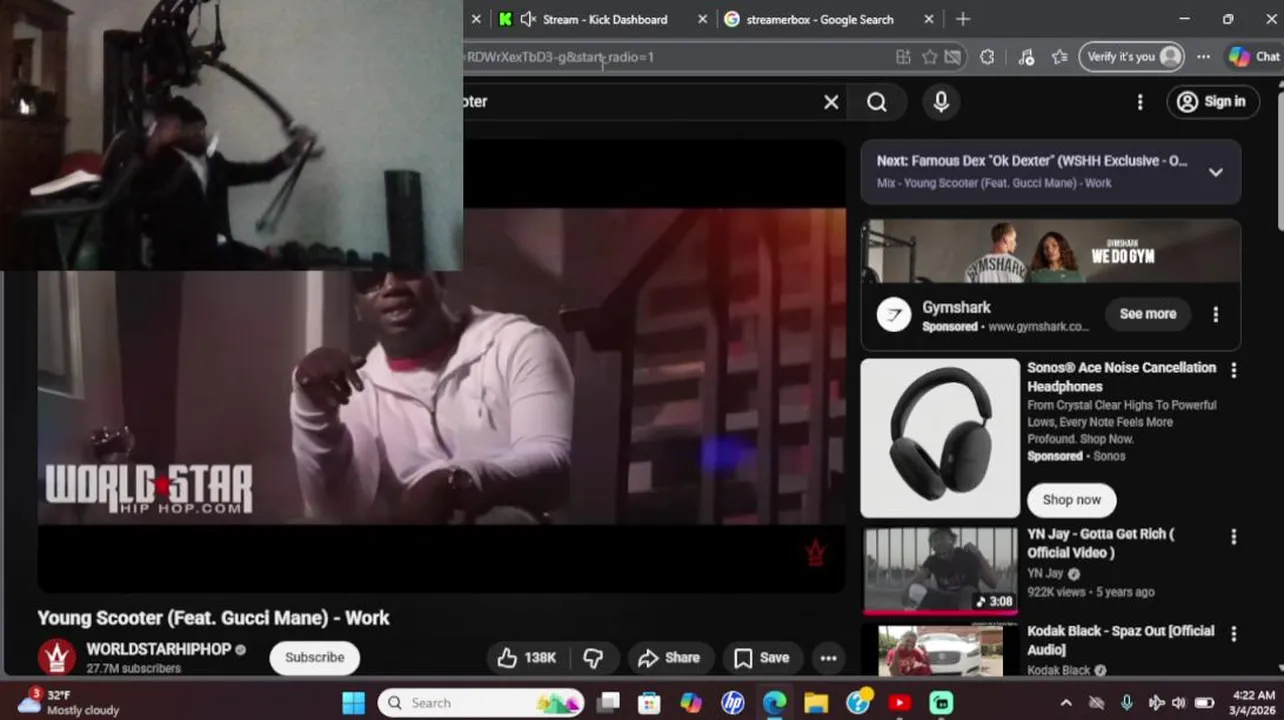Viewport: 1284px width, 720px height.
Task: Click the muted speaker icon on Kick tab
Action: point(529,19)
